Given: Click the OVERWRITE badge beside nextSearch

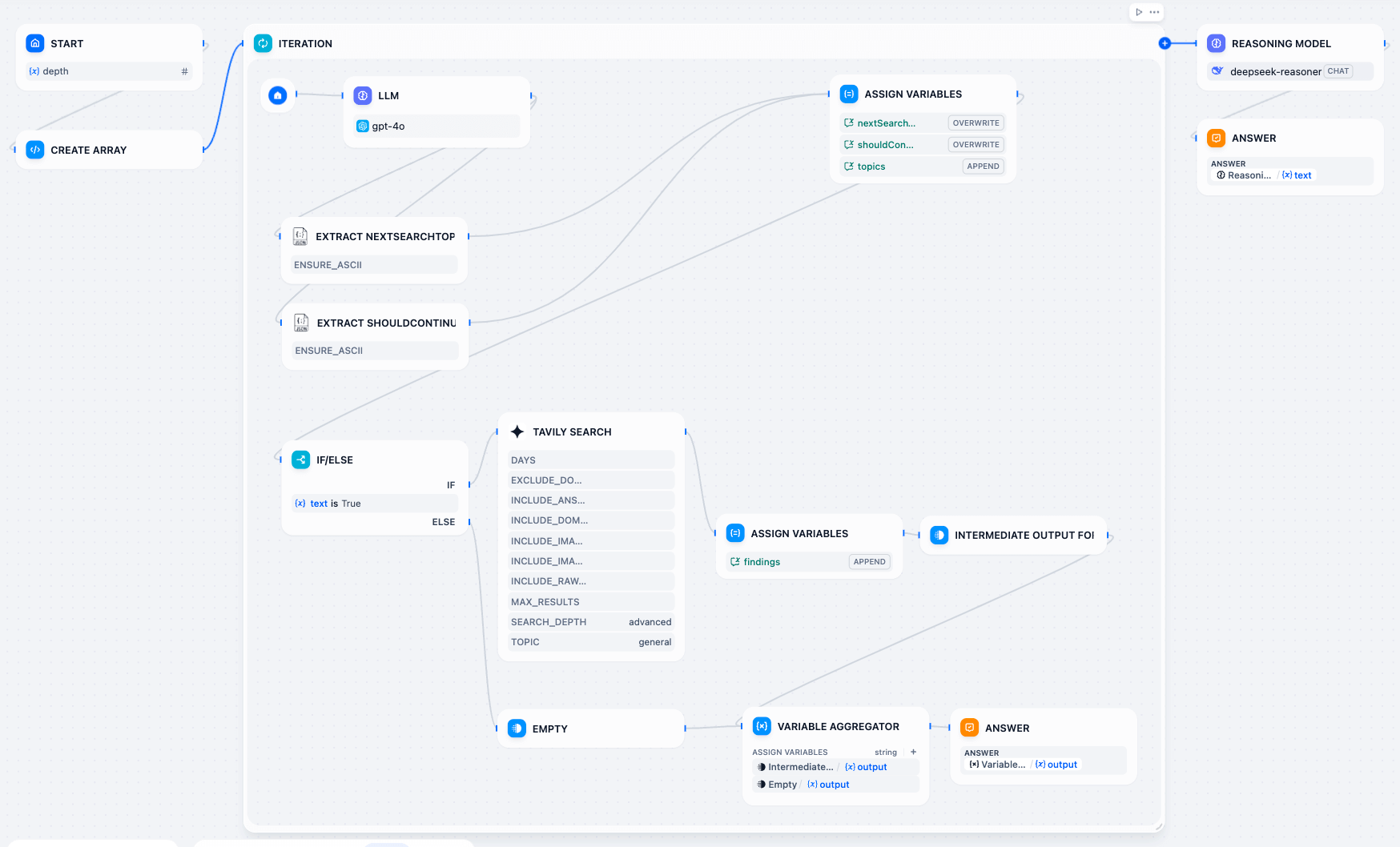Looking at the screenshot, I should pos(976,123).
